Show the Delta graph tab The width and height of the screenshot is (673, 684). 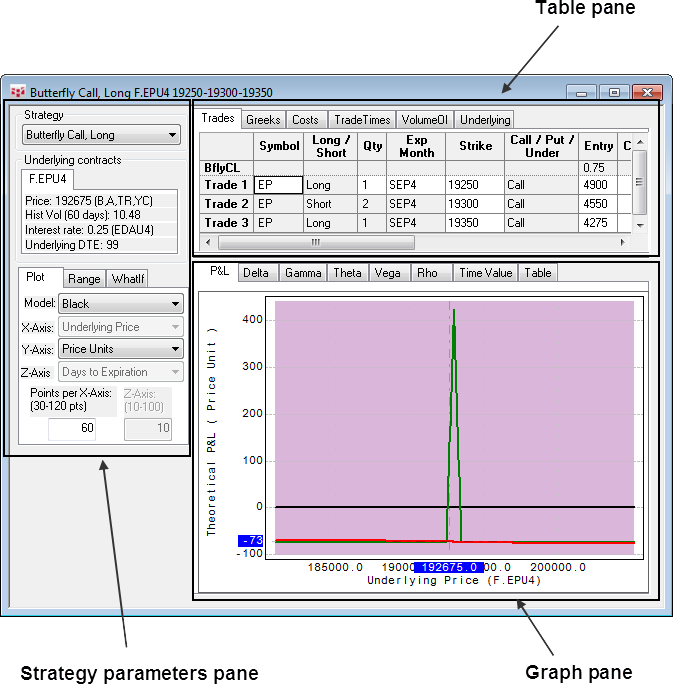click(x=255, y=273)
